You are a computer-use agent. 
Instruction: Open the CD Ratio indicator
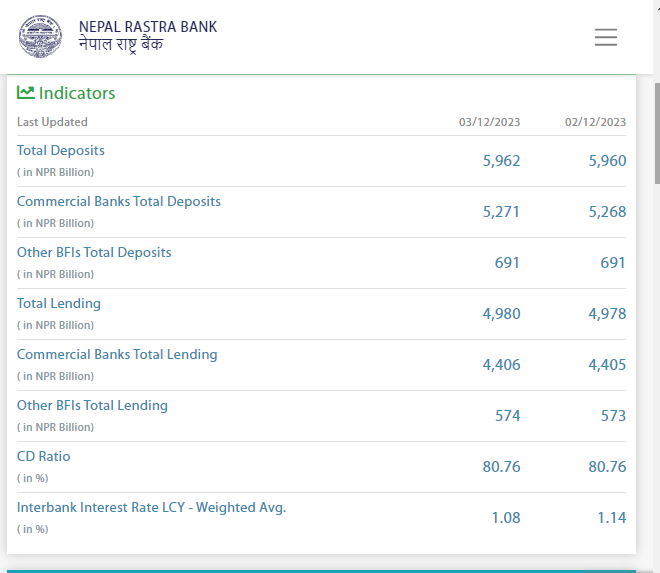click(x=44, y=456)
